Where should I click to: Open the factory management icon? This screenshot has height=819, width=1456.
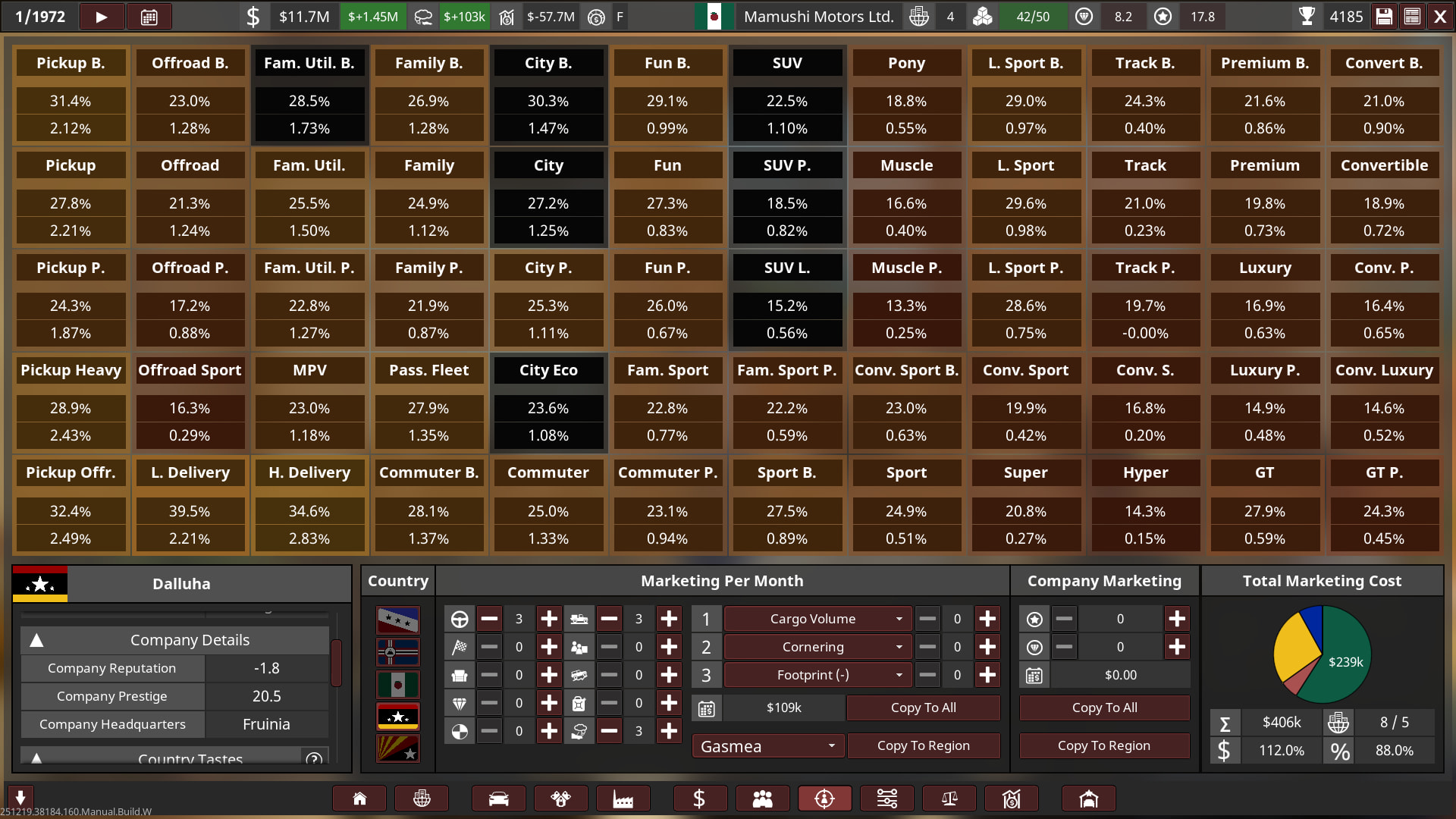pyautogui.click(x=623, y=799)
